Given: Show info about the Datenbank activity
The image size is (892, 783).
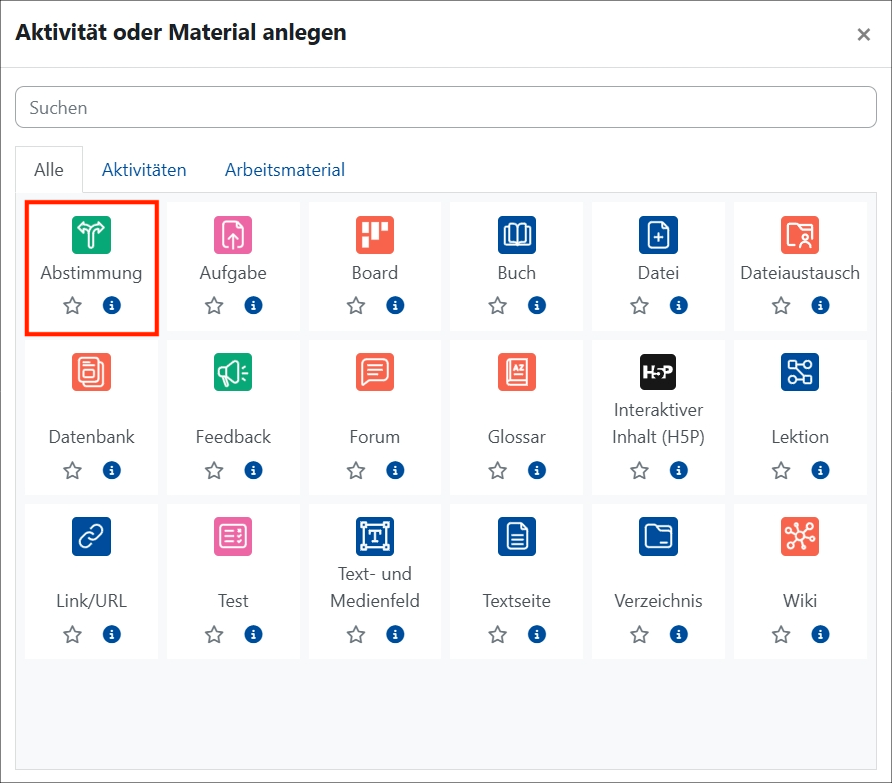Looking at the screenshot, I should tap(112, 470).
